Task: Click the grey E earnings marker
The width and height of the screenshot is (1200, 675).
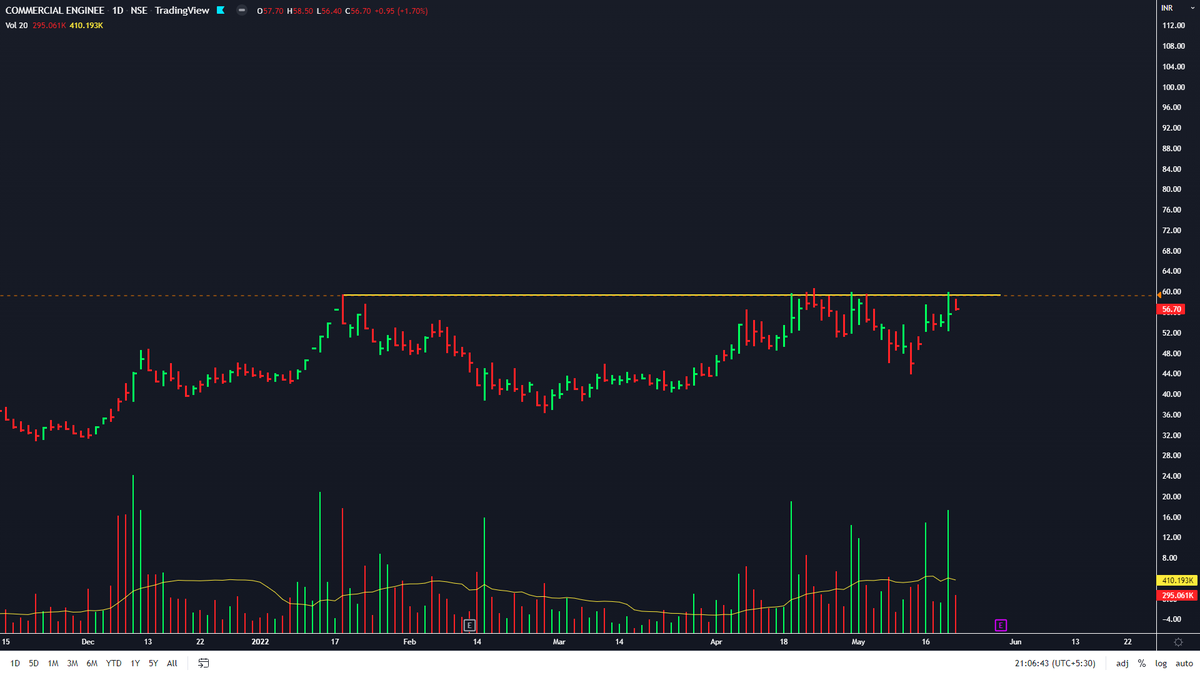Action: tap(469, 625)
